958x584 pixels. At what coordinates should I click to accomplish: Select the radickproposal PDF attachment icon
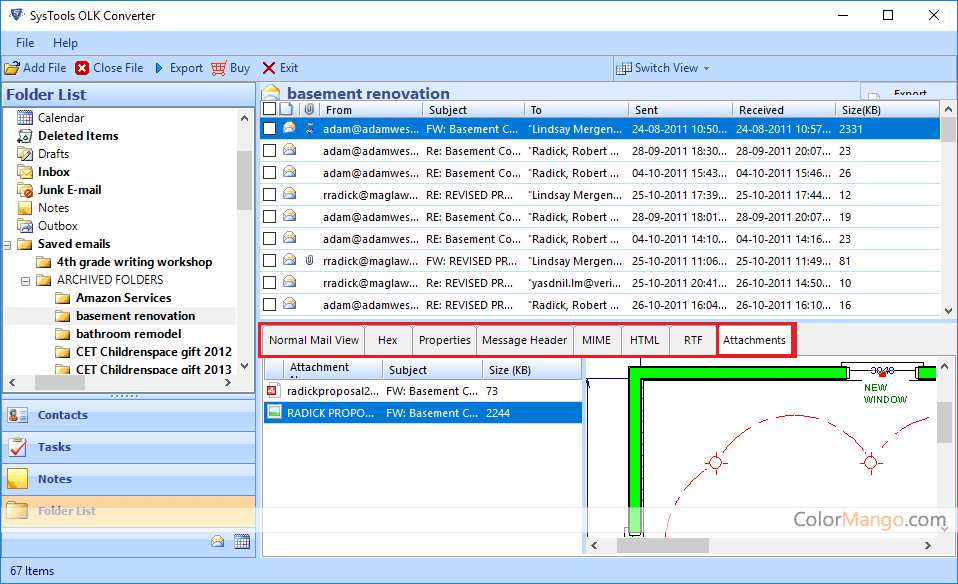click(x=273, y=391)
